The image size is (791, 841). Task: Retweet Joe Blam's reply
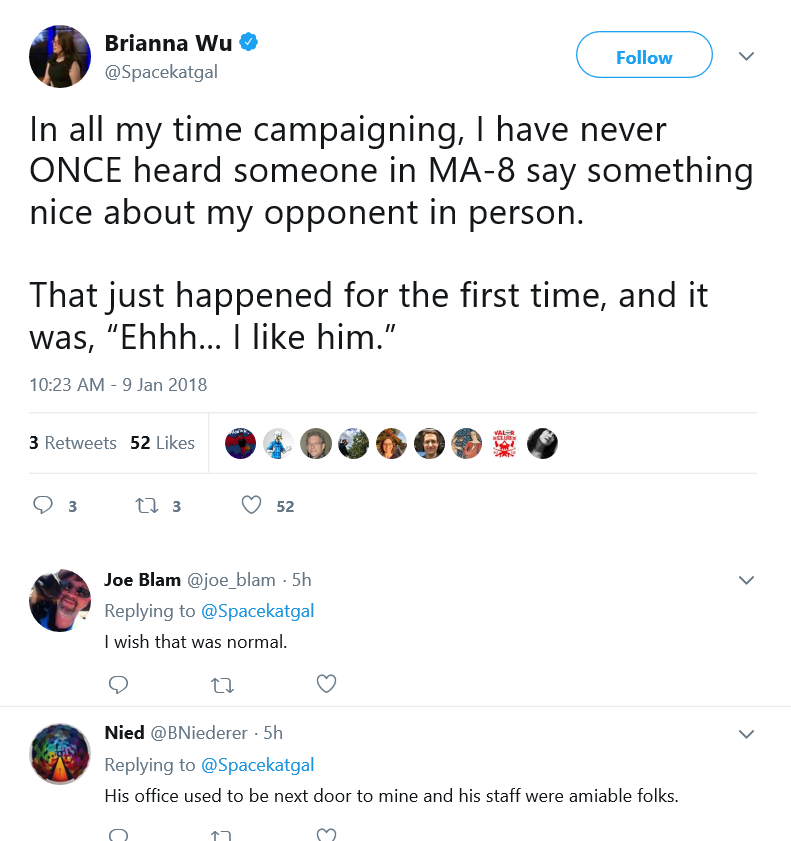[x=222, y=685]
